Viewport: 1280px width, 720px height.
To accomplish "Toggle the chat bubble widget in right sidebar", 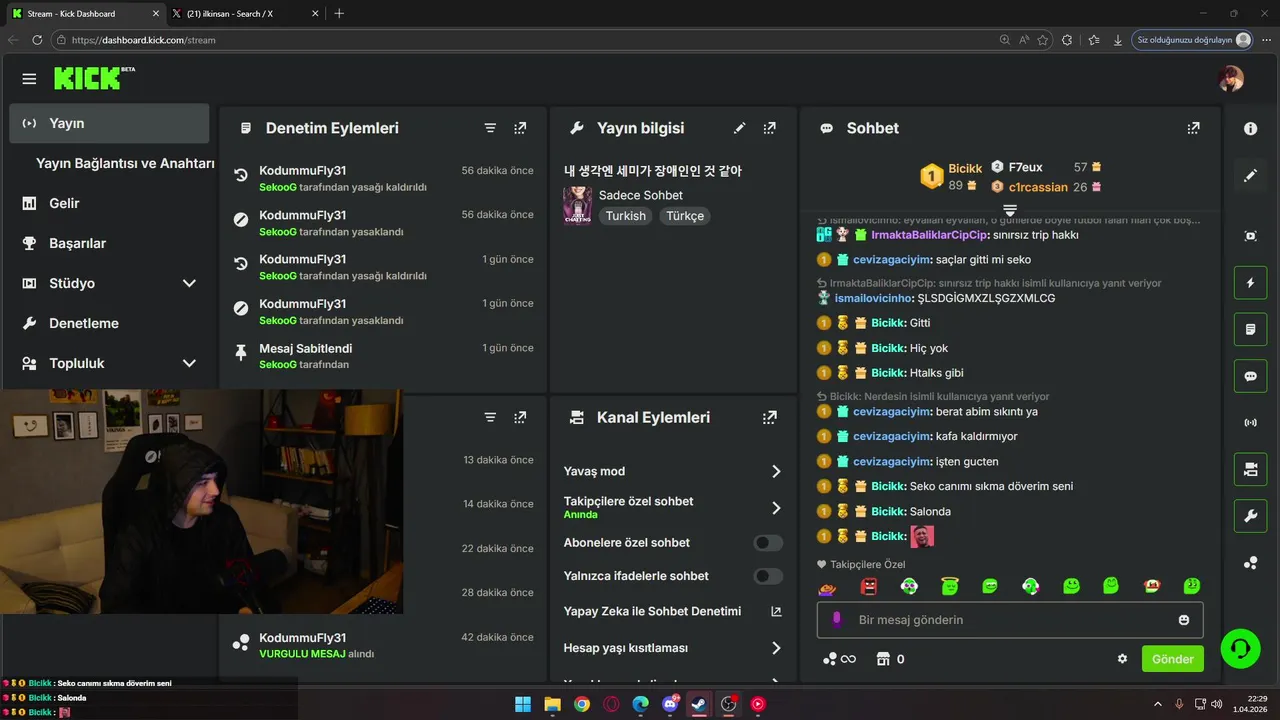I will tap(1250, 376).
